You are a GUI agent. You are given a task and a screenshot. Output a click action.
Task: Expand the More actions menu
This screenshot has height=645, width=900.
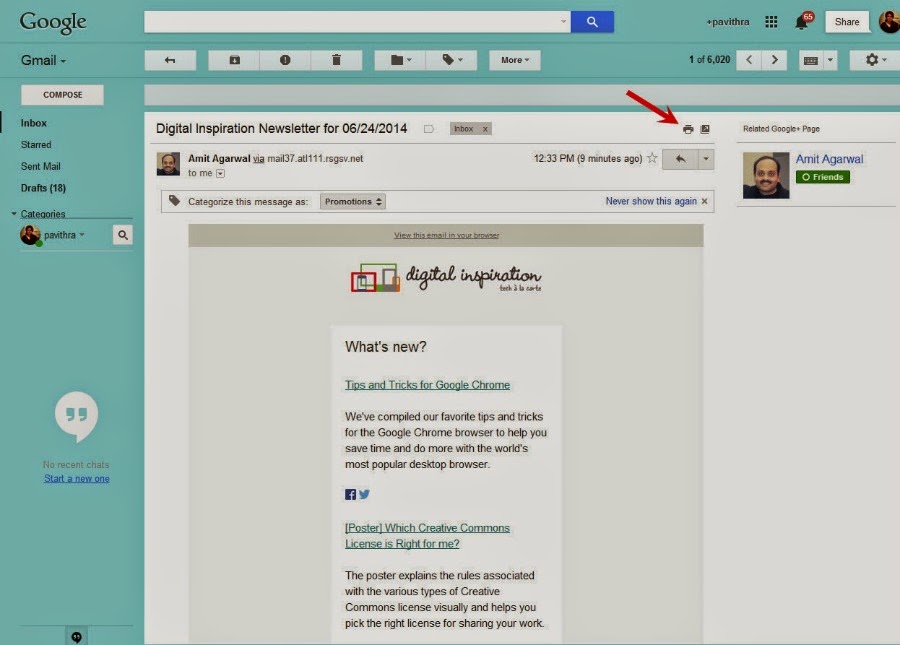coord(513,59)
